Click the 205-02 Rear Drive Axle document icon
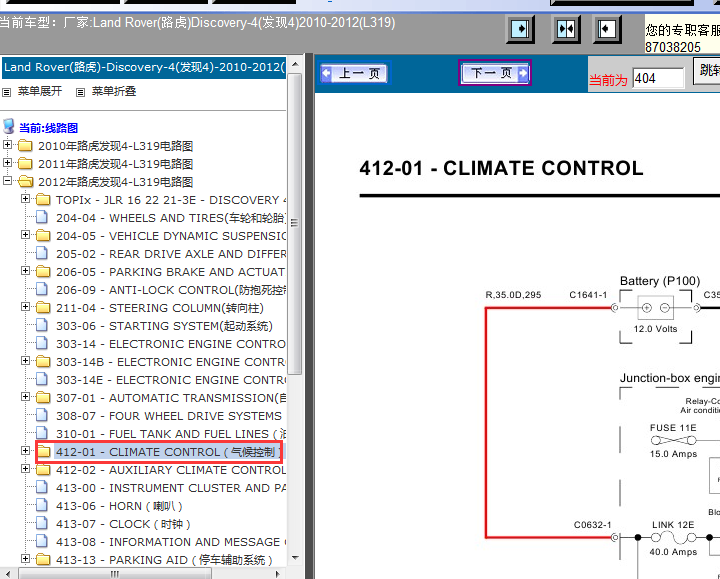 [42, 253]
